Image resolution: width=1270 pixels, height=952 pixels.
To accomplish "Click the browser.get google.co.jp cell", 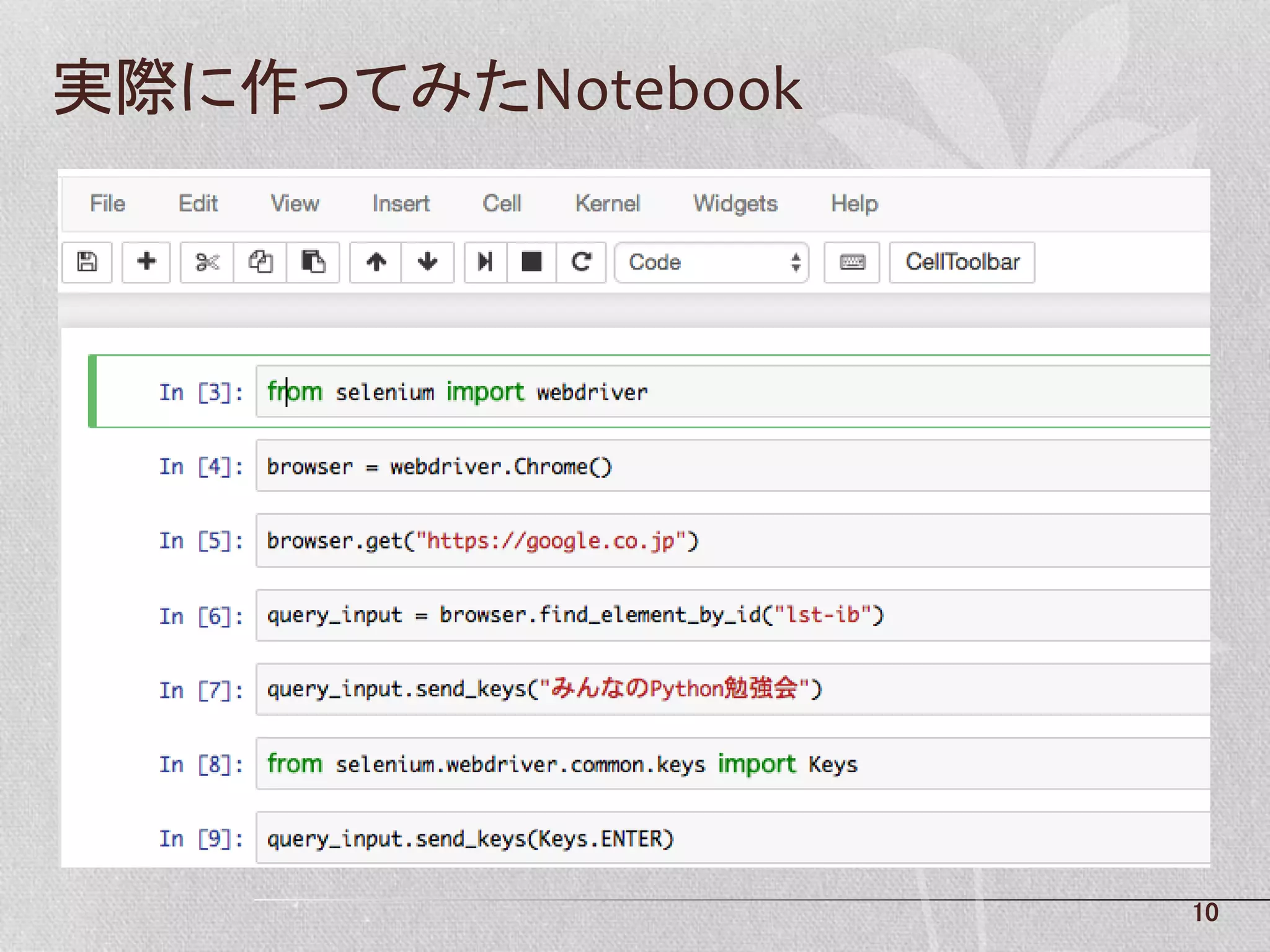I will click(x=733, y=540).
